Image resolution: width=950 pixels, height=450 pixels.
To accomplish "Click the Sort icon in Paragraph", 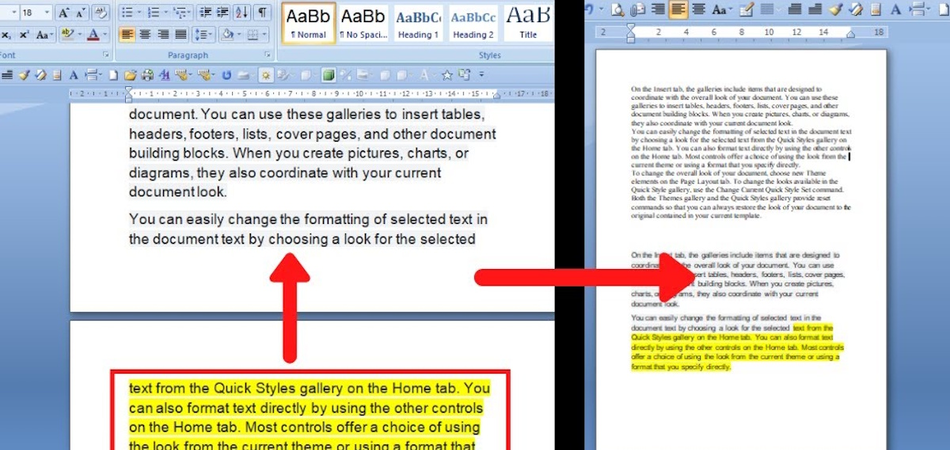I will (x=241, y=12).
